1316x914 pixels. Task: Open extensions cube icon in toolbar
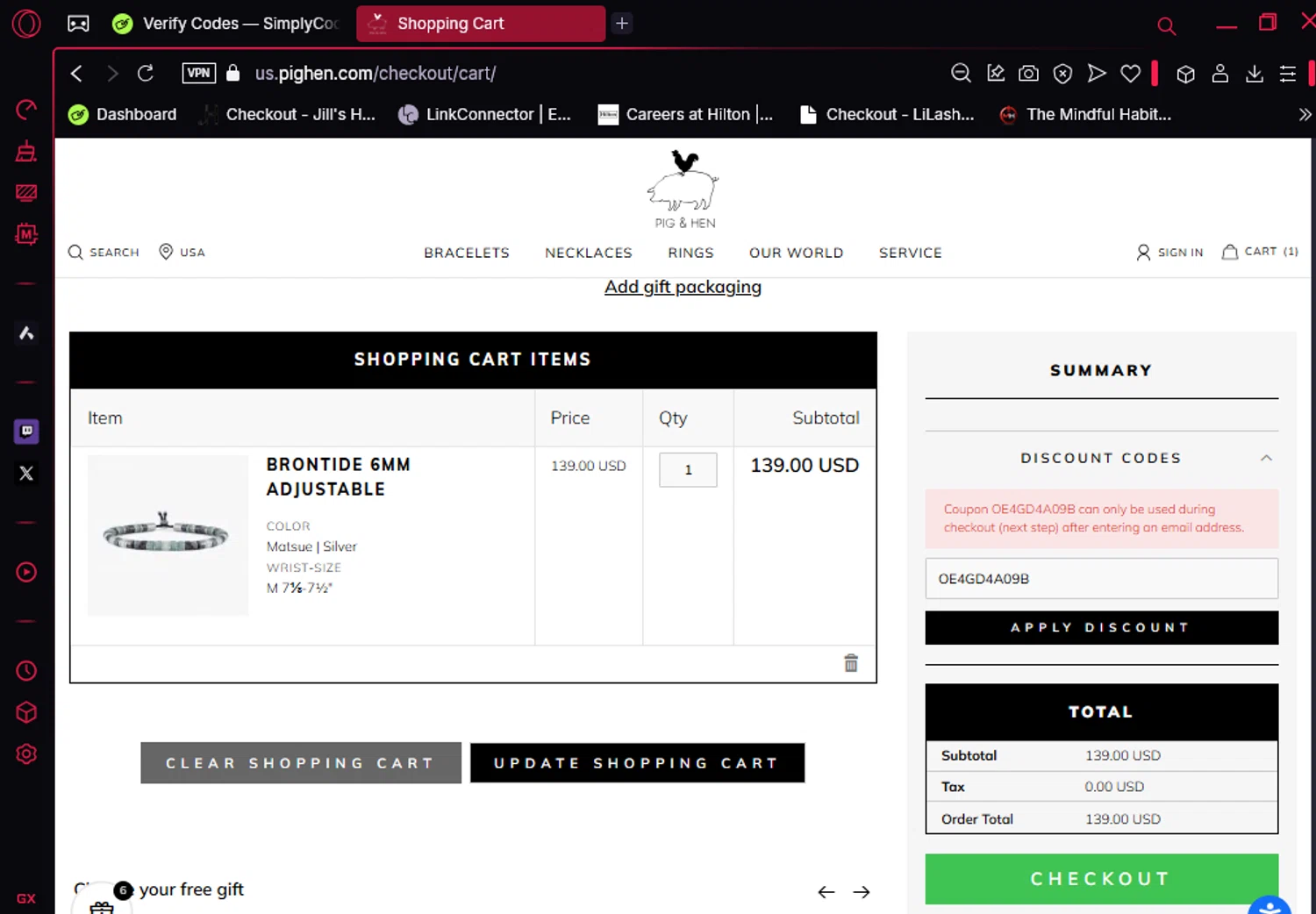pyautogui.click(x=1186, y=75)
